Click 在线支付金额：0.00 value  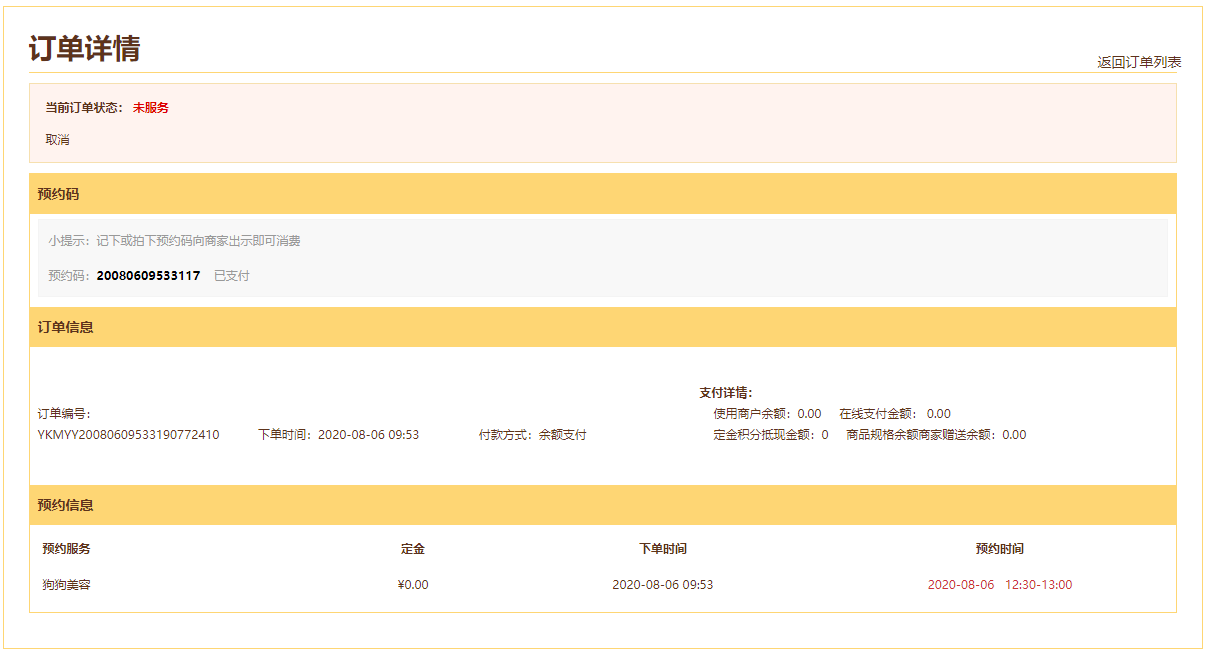click(895, 414)
